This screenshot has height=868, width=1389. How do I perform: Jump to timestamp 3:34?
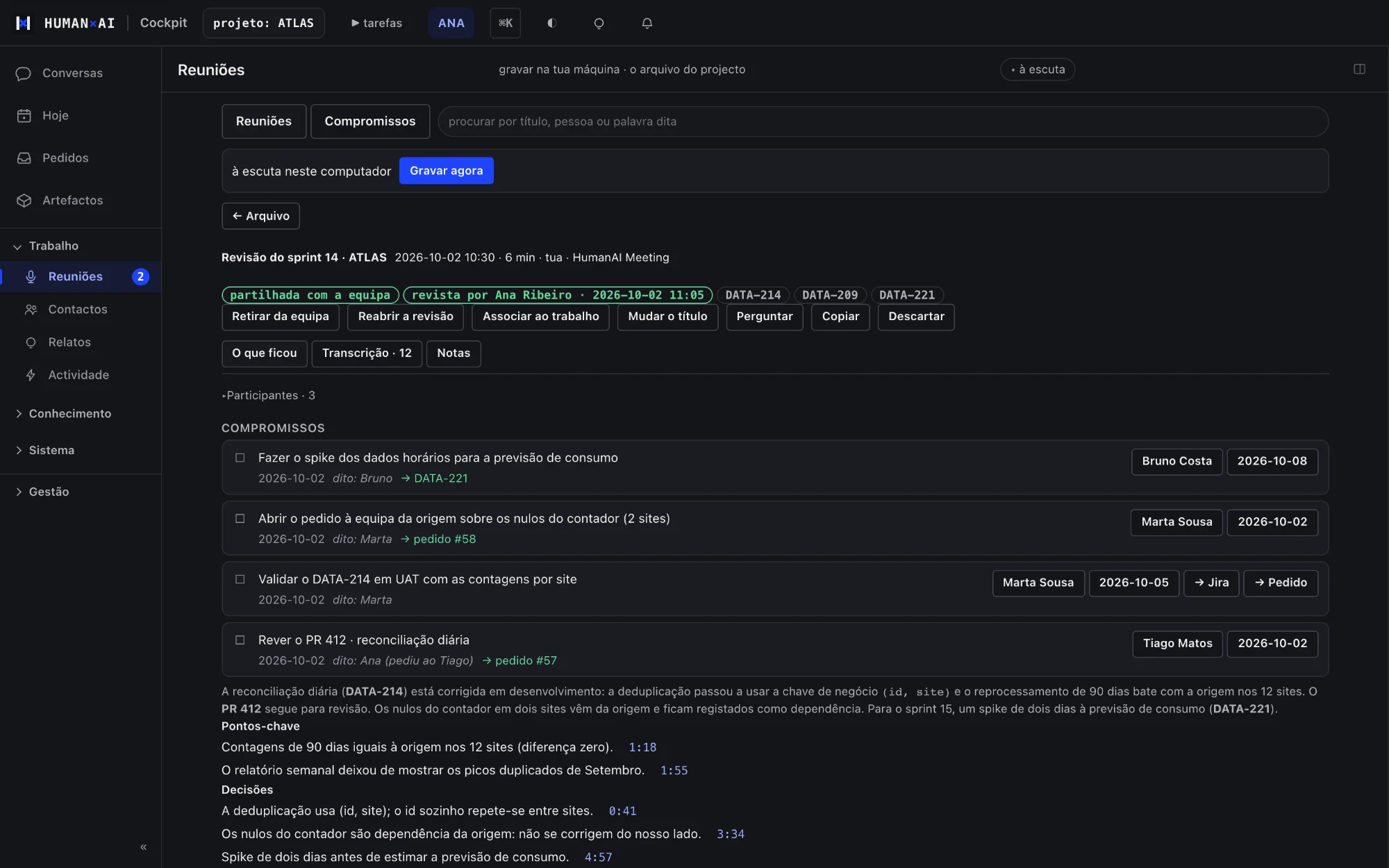pyautogui.click(x=731, y=834)
